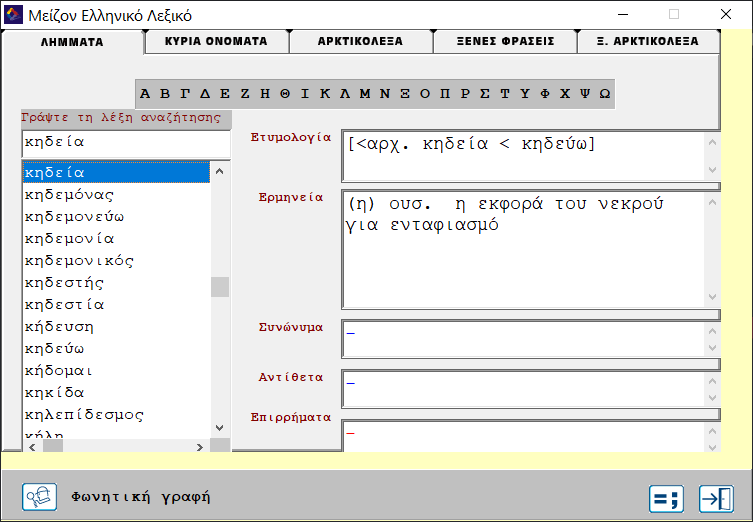Click word list scroll down arrow

pyautogui.click(x=219, y=428)
